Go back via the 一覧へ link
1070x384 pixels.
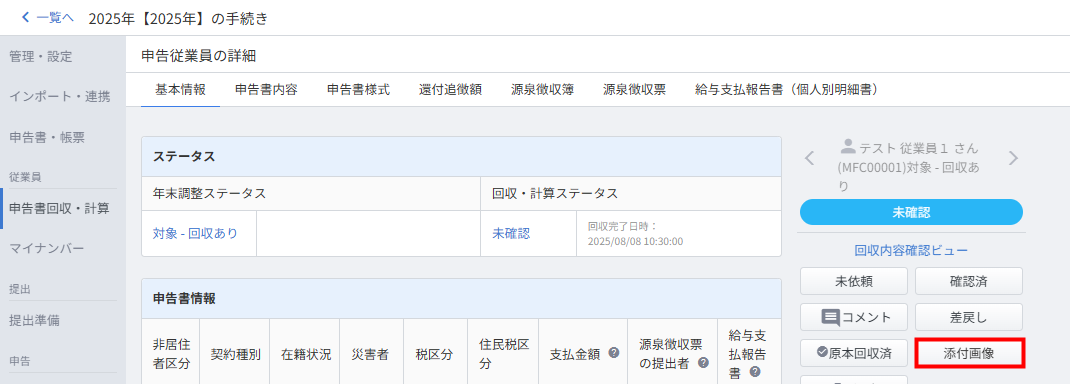47,18
